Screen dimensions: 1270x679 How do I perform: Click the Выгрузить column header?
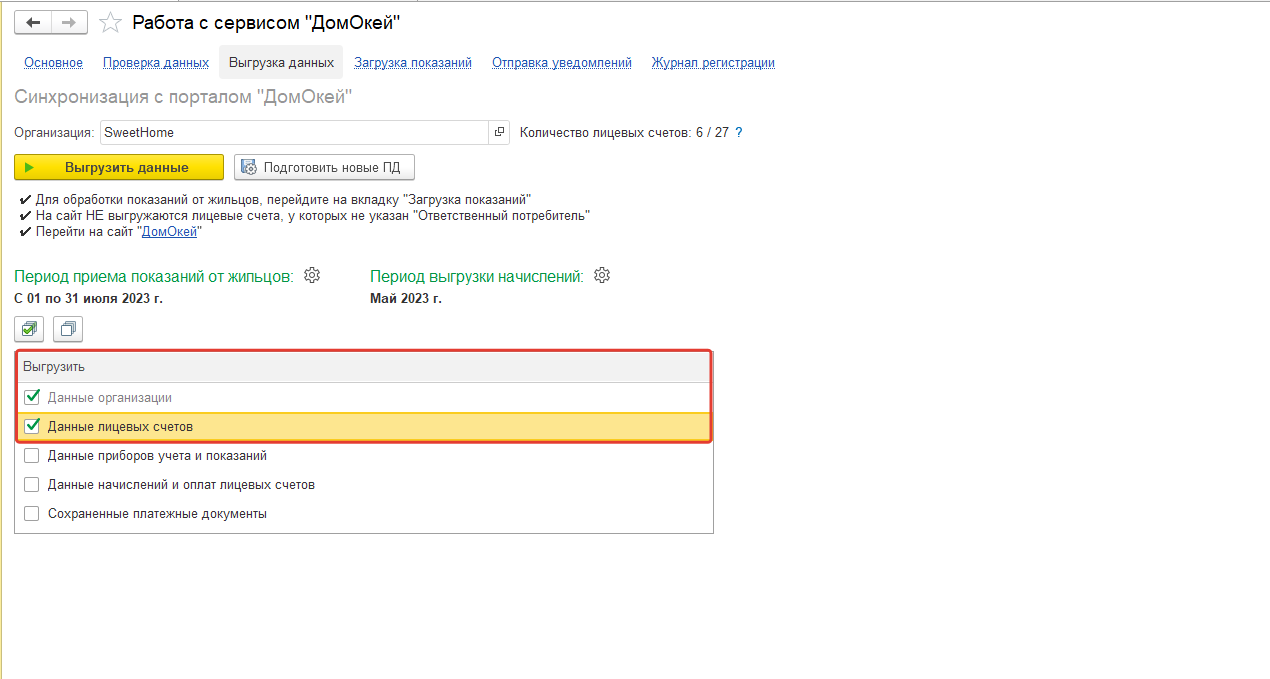point(364,367)
